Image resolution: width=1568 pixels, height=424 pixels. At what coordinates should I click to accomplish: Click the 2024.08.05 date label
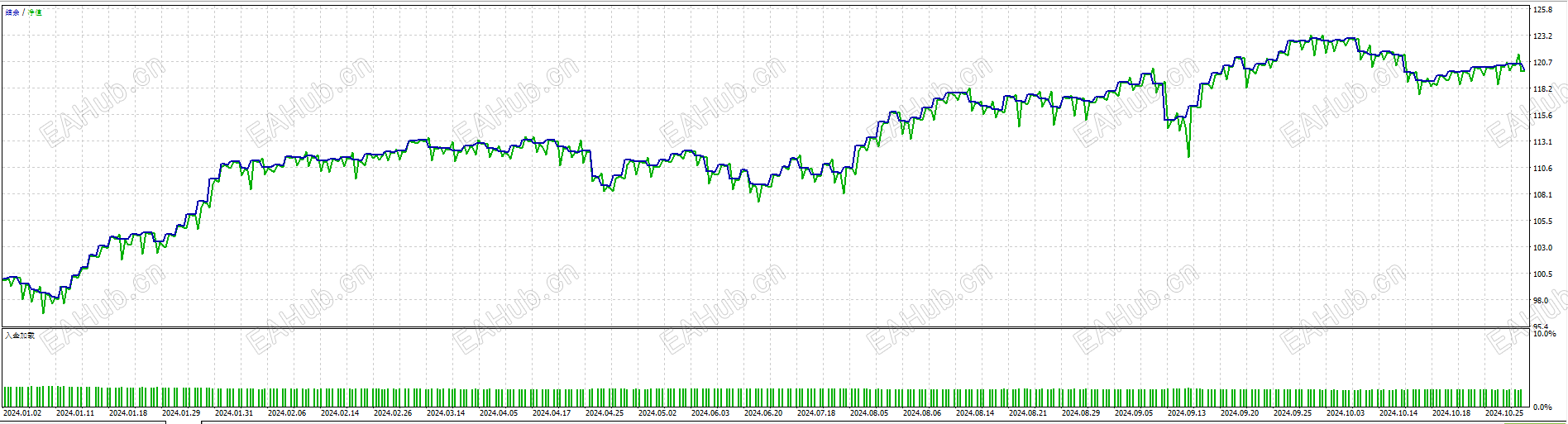click(869, 413)
